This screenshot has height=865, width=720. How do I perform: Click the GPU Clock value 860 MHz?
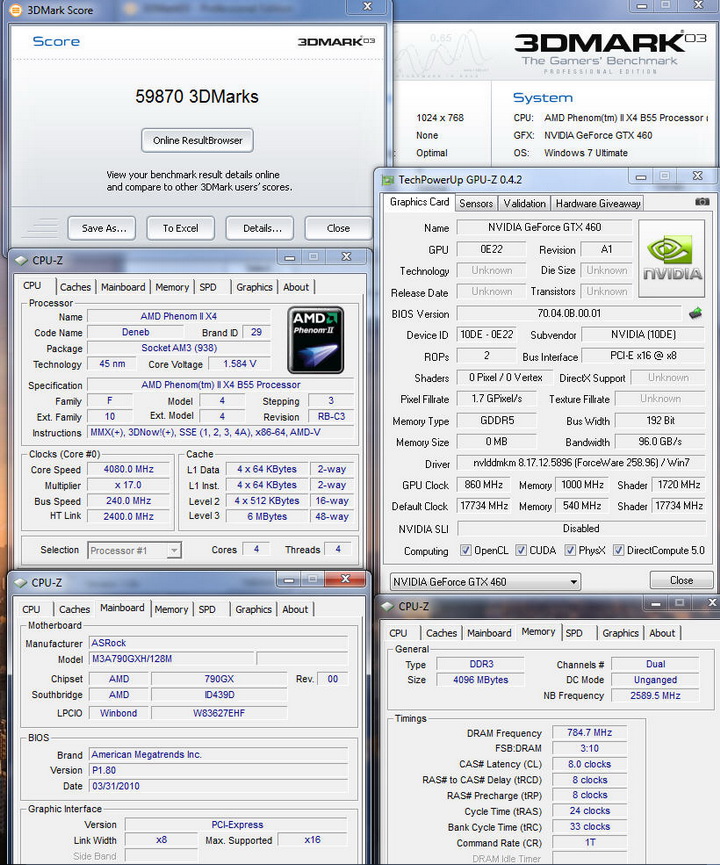pyautogui.click(x=484, y=484)
